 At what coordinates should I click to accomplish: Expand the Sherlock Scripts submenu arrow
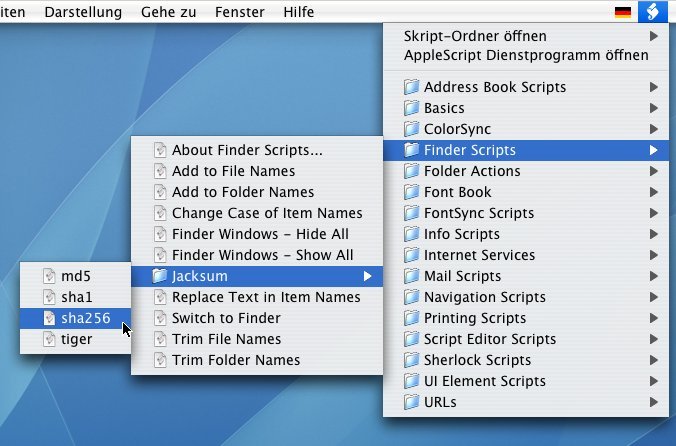click(654, 360)
